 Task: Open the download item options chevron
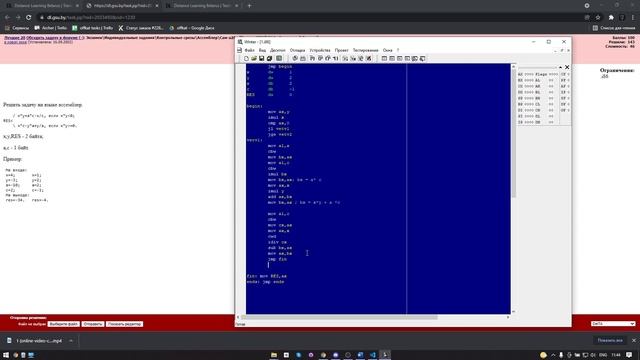click(71, 340)
